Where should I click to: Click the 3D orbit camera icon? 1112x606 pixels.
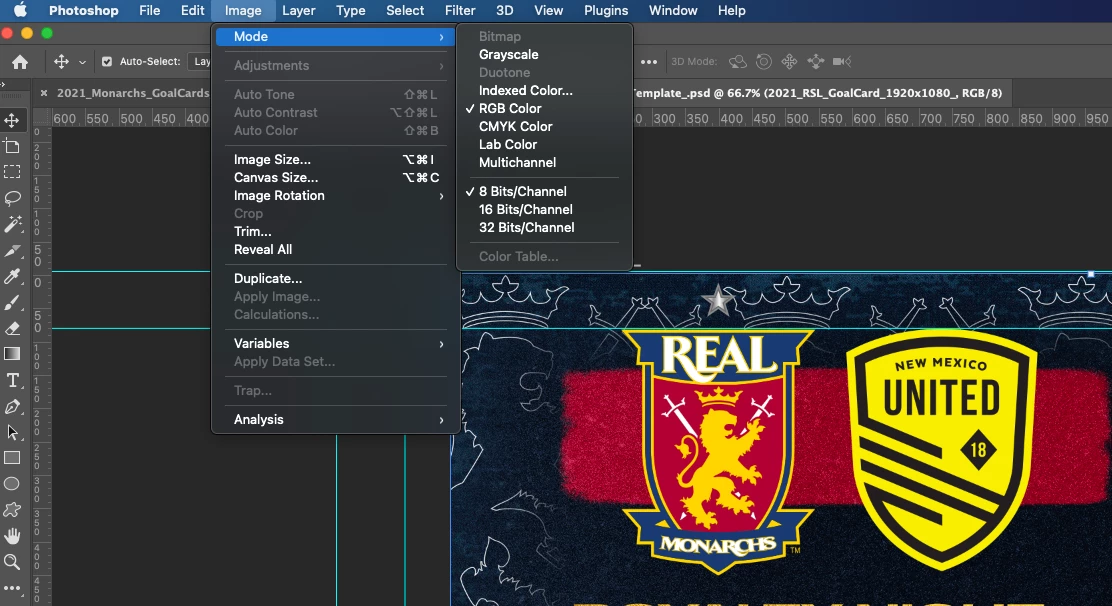[738, 62]
